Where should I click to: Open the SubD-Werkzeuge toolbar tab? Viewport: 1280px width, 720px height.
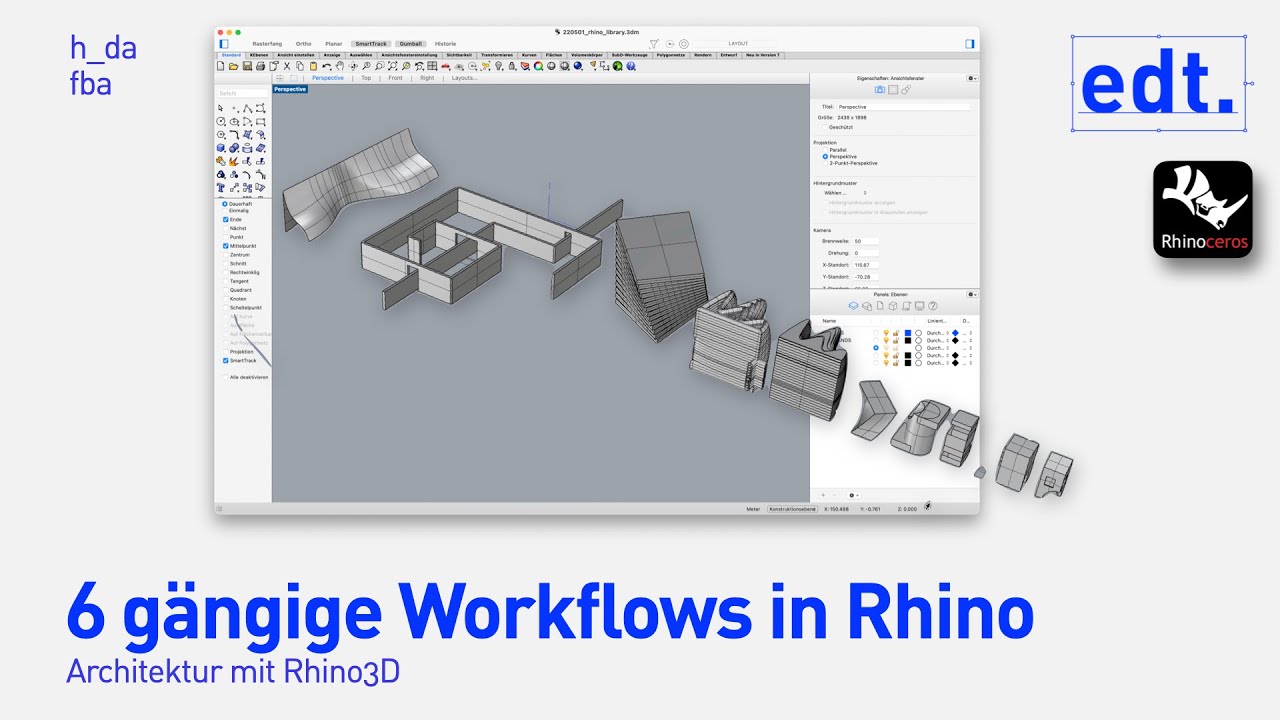pos(630,55)
